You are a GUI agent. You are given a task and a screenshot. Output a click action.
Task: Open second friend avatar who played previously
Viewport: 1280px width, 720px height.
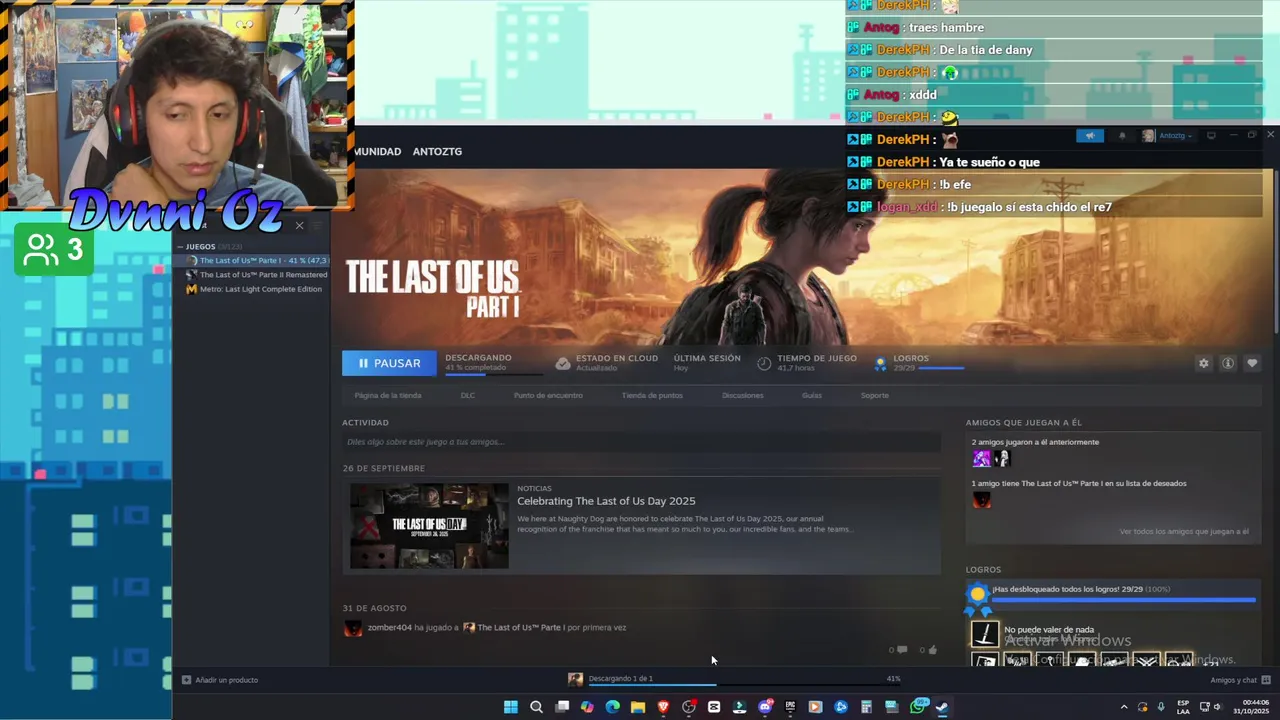1002,459
